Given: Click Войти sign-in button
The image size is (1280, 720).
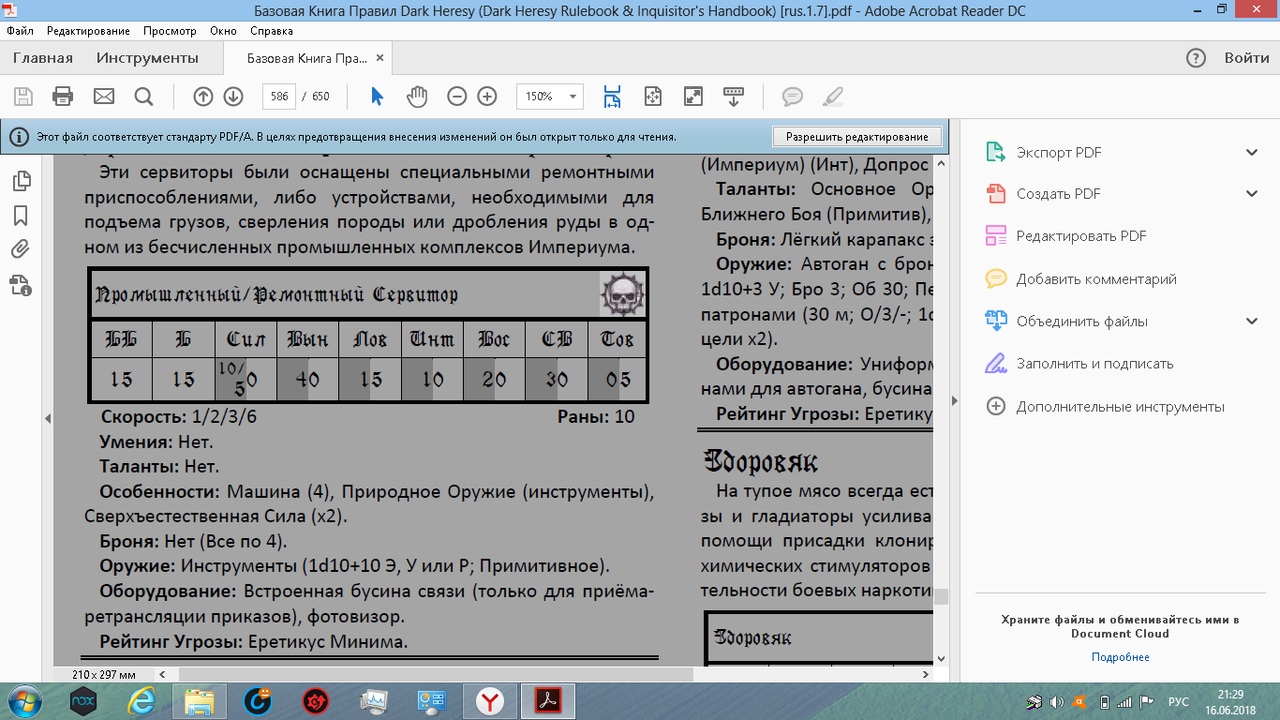Looking at the screenshot, I should click(x=1247, y=58).
